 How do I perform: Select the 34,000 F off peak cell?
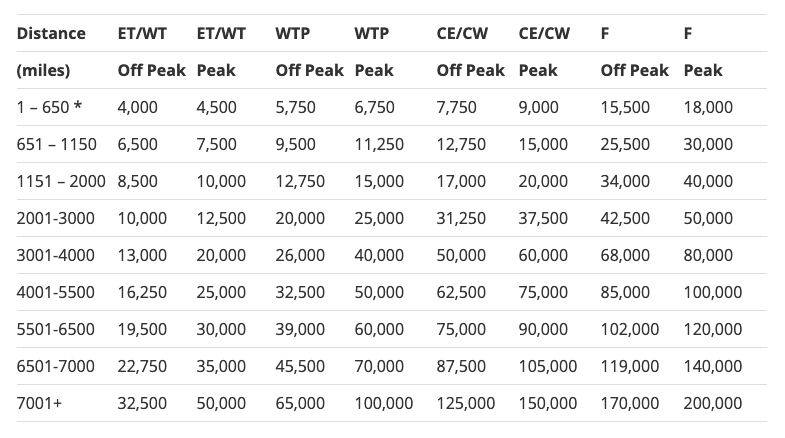click(x=625, y=181)
